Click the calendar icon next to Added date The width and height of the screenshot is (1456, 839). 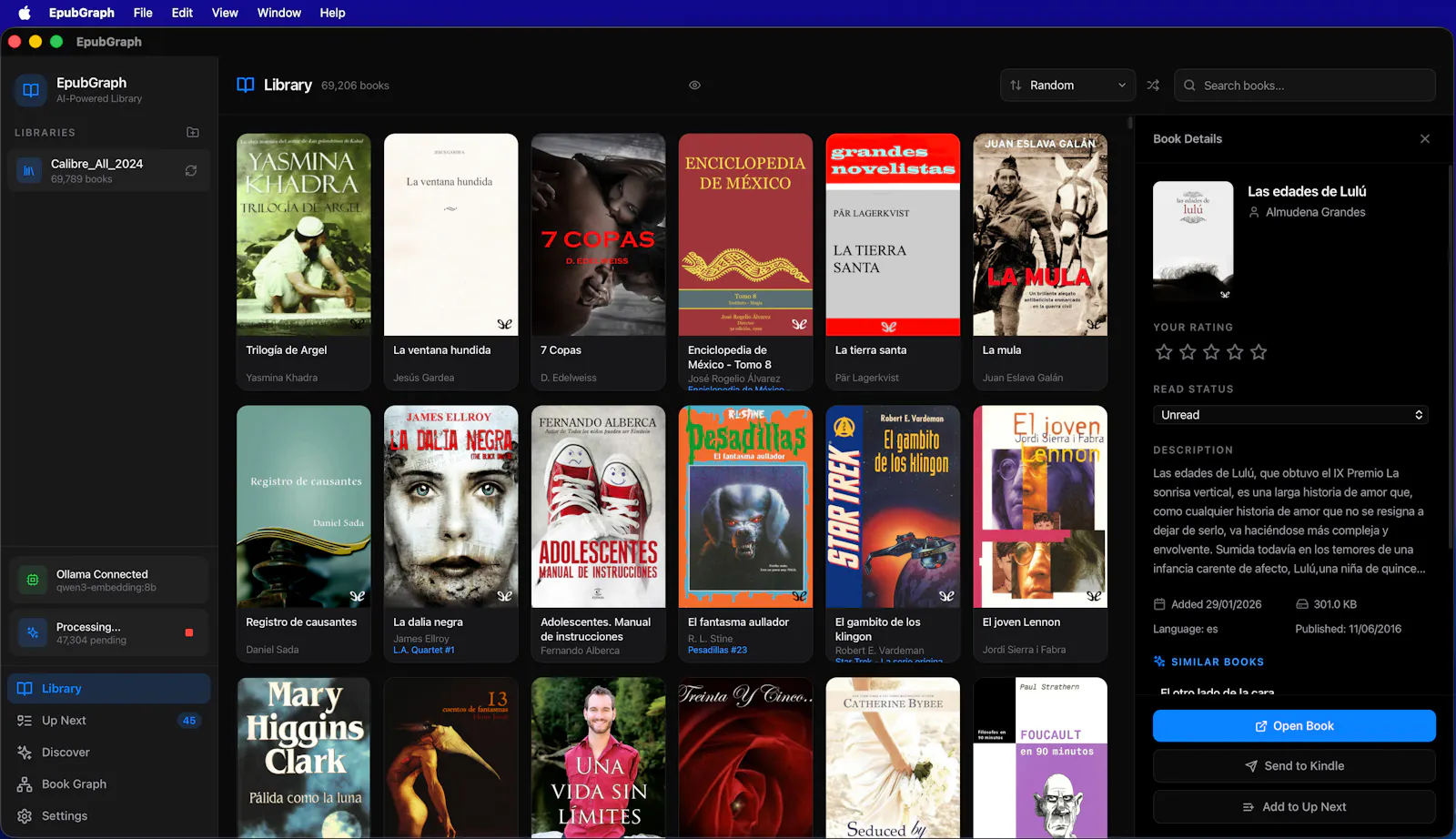[1159, 604]
